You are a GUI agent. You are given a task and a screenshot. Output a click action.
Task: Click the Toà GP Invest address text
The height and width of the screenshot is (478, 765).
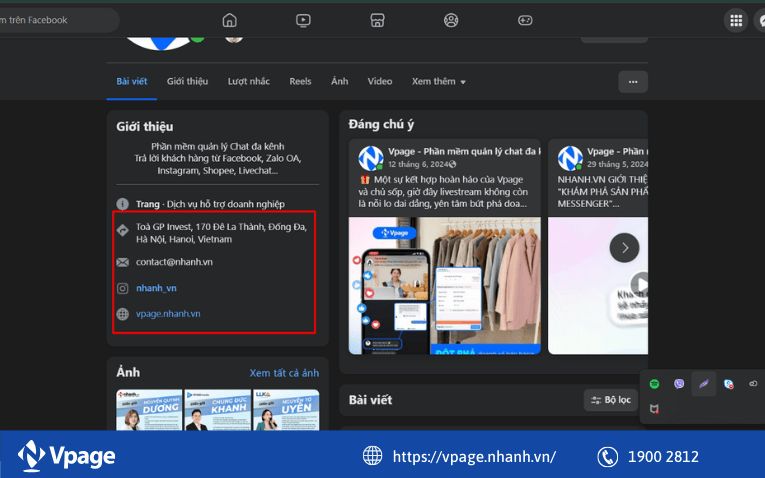221,233
